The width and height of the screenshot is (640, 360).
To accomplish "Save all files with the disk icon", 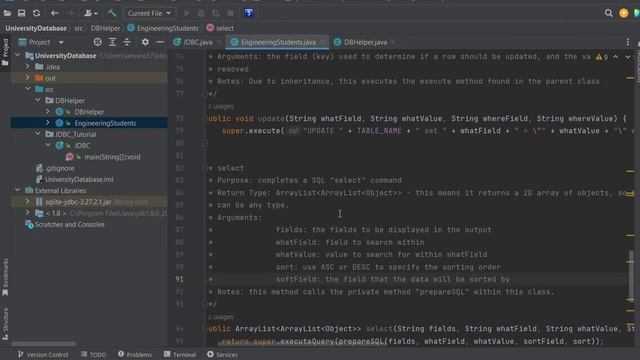I will tap(22, 13).
